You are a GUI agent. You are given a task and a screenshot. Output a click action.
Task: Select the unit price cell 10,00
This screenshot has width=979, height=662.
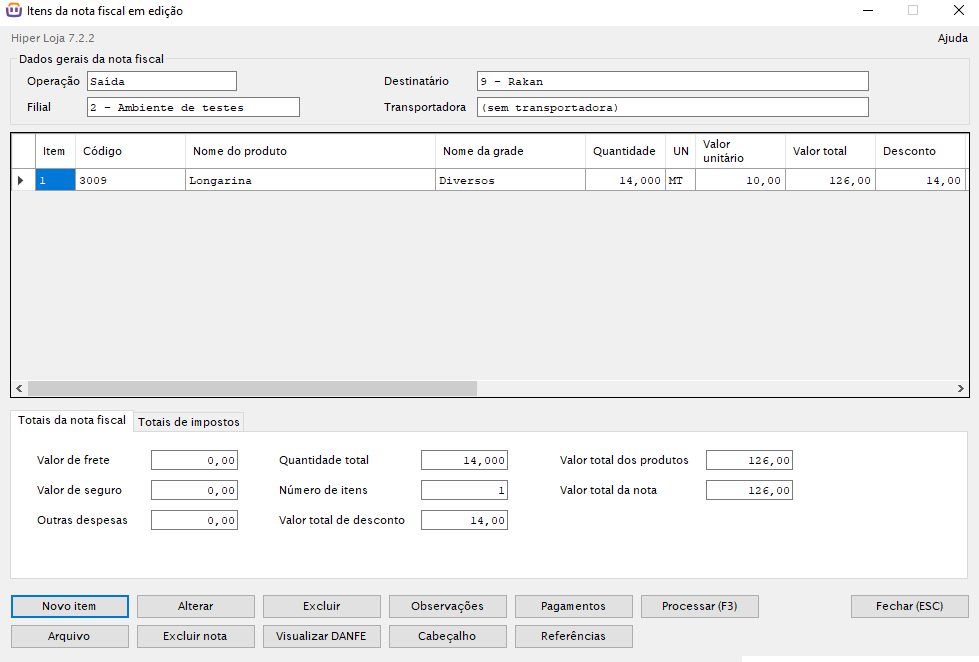pyautogui.click(x=740, y=180)
